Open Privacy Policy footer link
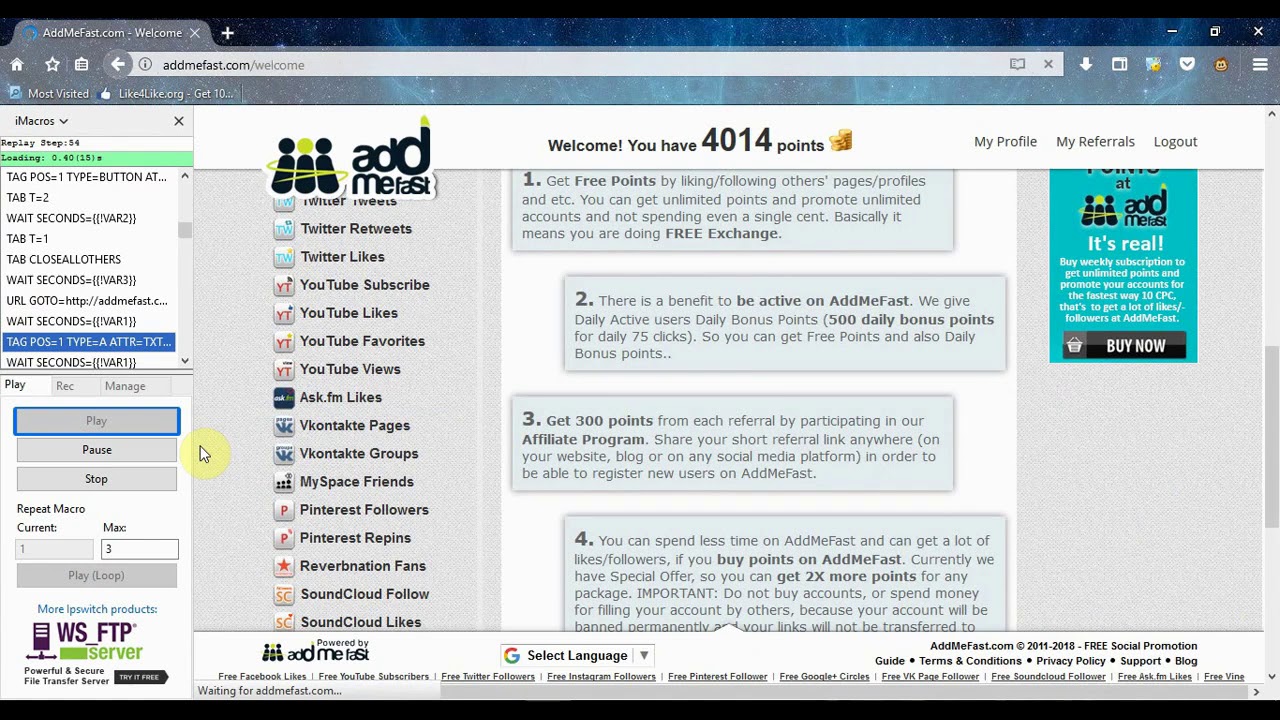Screen dimensions: 1280x720 1071,661
